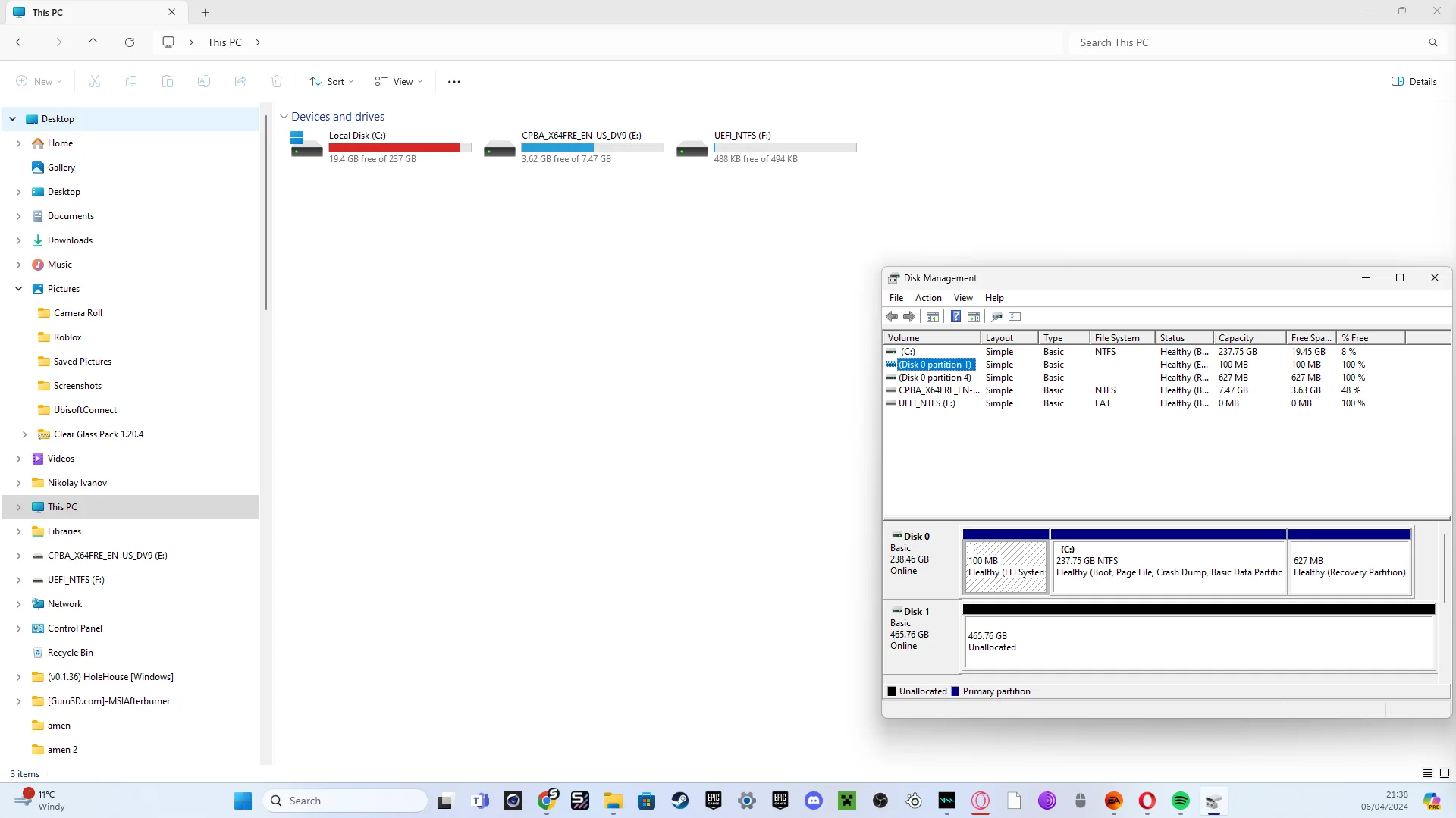Select Disk 1 unallocated space block

click(1198, 642)
